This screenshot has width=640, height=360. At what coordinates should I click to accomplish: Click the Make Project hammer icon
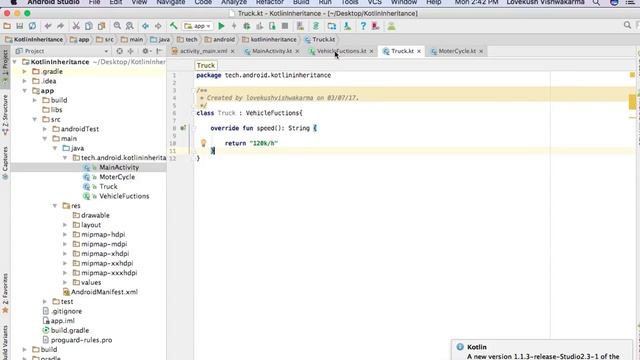coord(173,26)
